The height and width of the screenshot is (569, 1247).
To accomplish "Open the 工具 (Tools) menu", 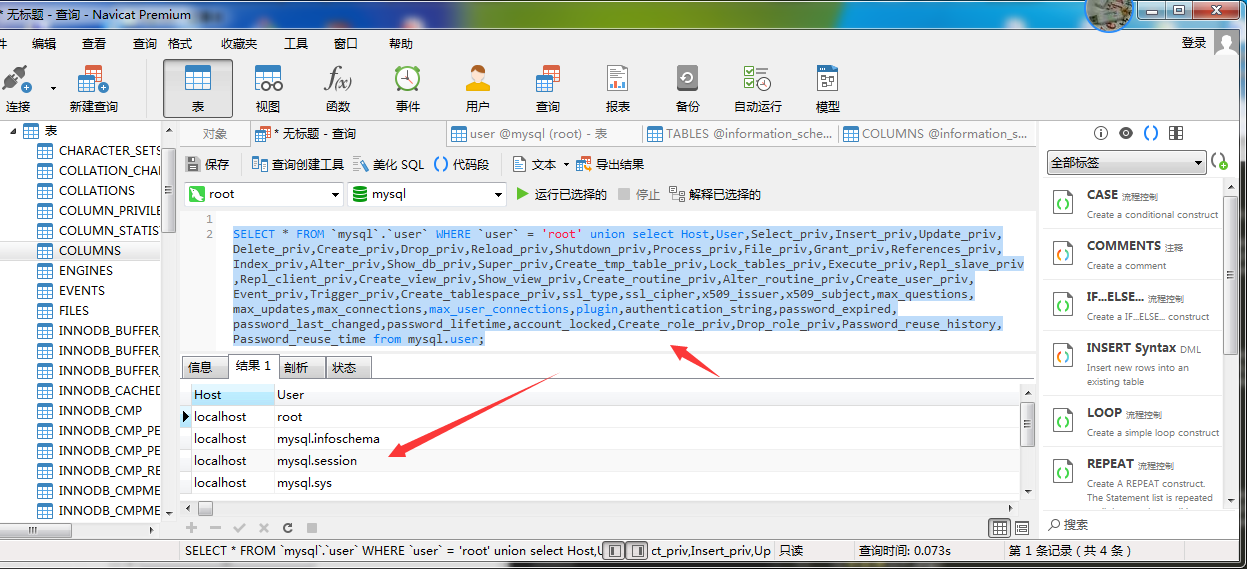I will (296, 44).
